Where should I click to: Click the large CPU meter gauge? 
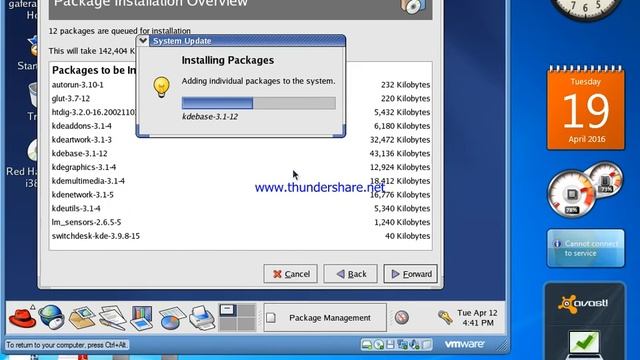click(x=571, y=194)
